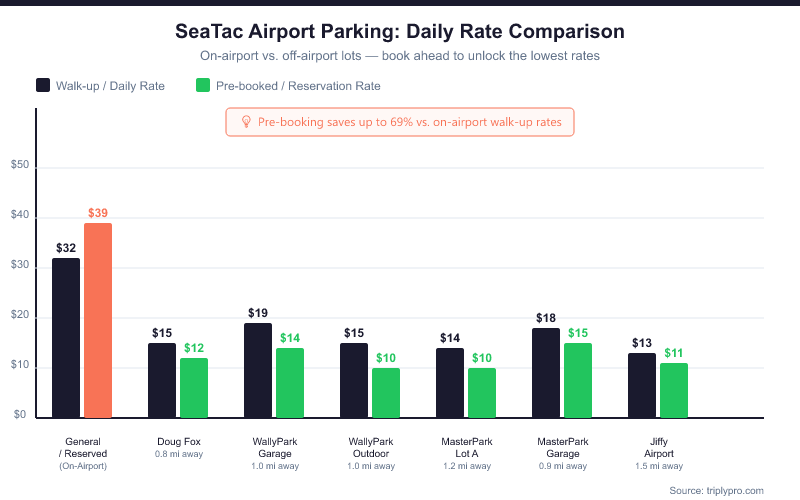Viewport: 800px width, 500px height.
Task: Select the dark $18 MasterPark Garage bar
Action: pyautogui.click(x=546, y=372)
